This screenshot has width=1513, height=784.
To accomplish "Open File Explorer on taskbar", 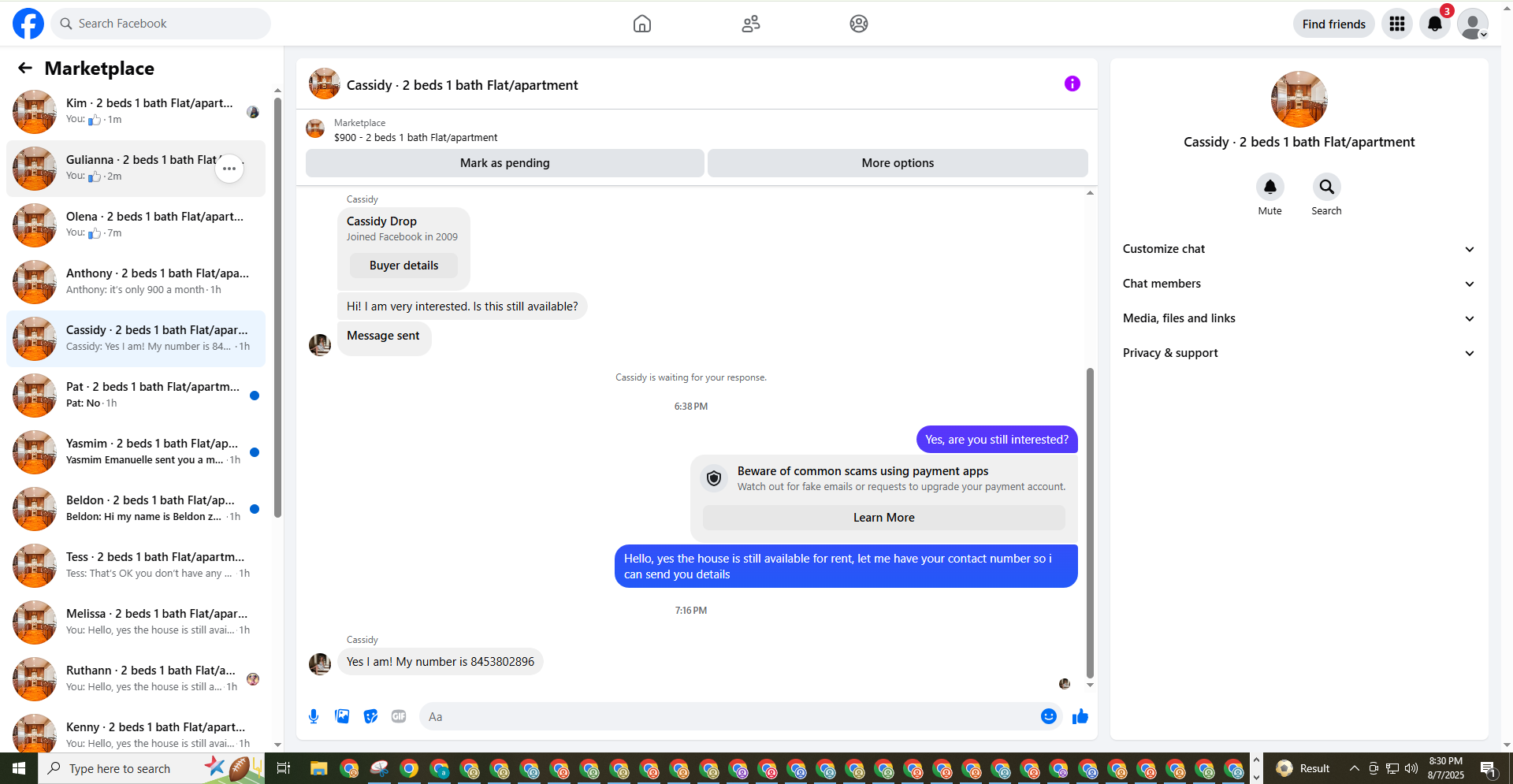I will [318, 768].
